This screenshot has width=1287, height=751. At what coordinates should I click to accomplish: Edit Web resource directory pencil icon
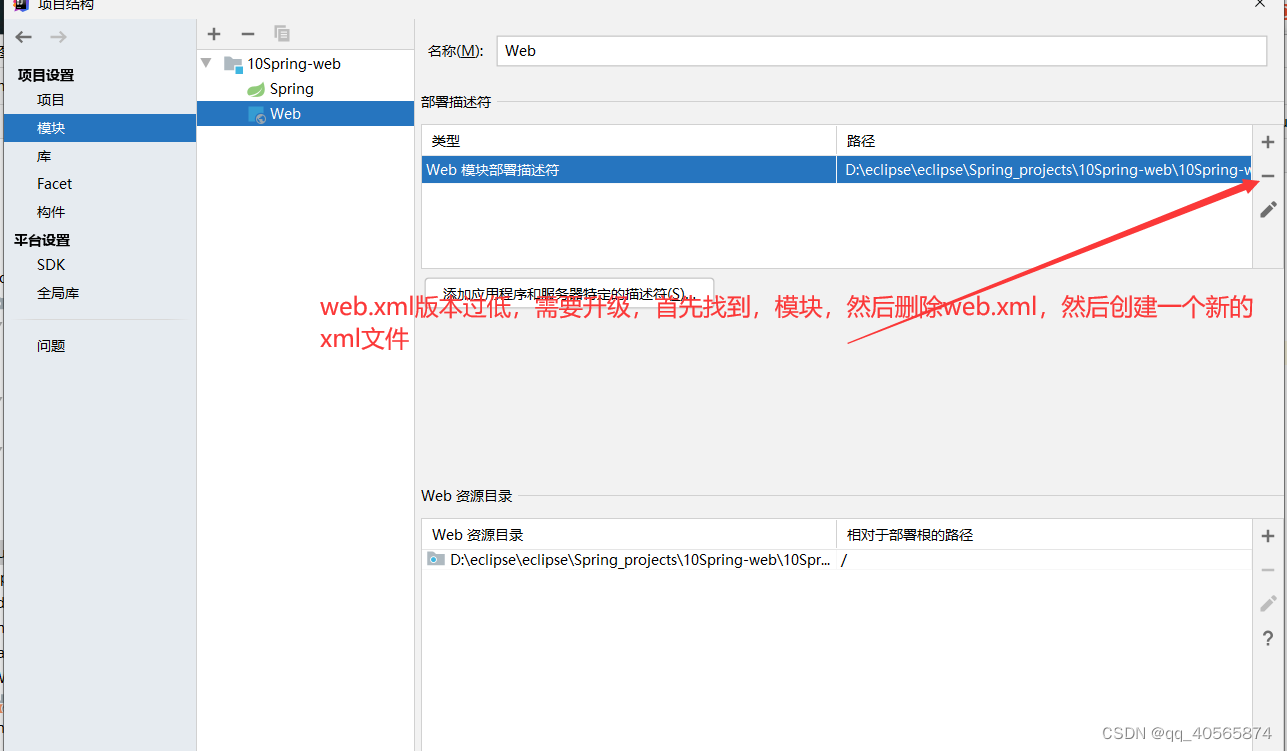tap(1268, 603)
